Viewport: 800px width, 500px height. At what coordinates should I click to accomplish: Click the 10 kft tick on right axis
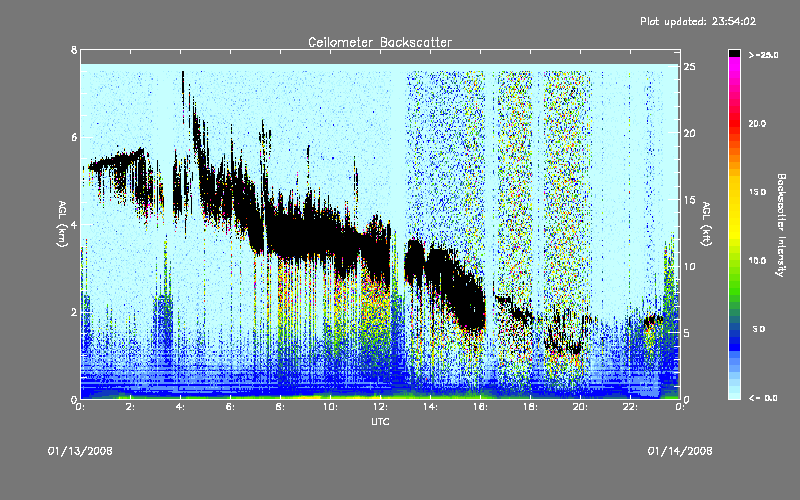coord(690,266)
